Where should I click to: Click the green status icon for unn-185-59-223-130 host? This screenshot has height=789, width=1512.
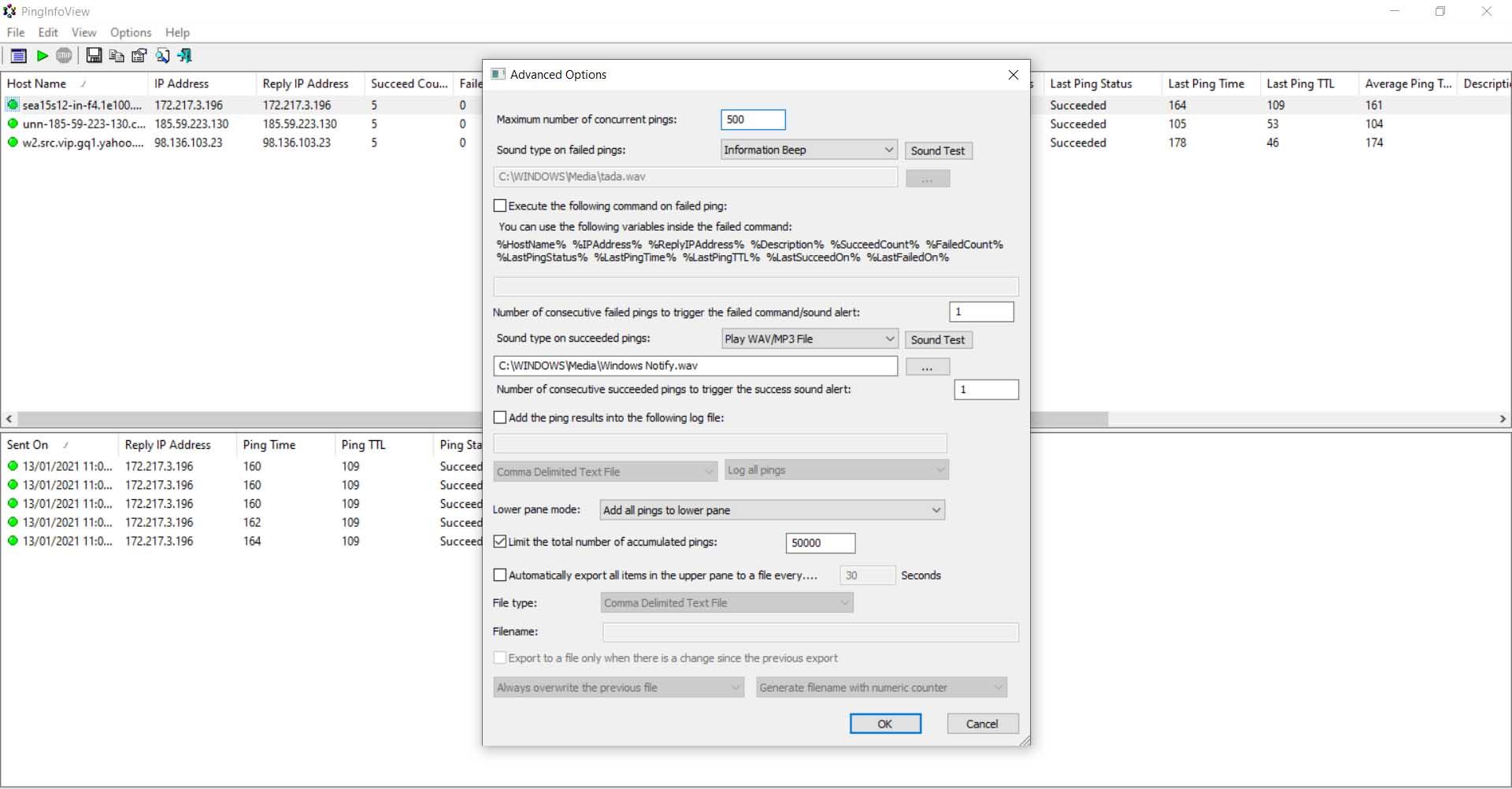click(13, 124)
